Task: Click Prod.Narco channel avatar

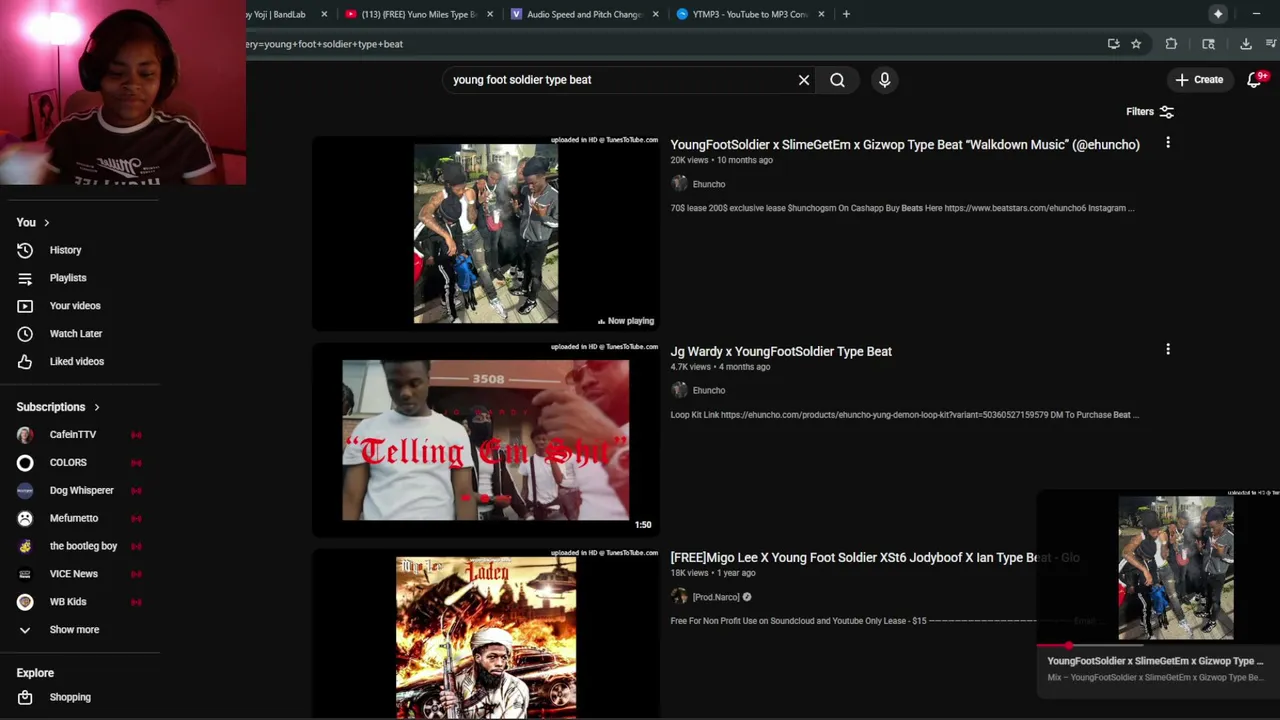Action: click(x=679, y=597)
